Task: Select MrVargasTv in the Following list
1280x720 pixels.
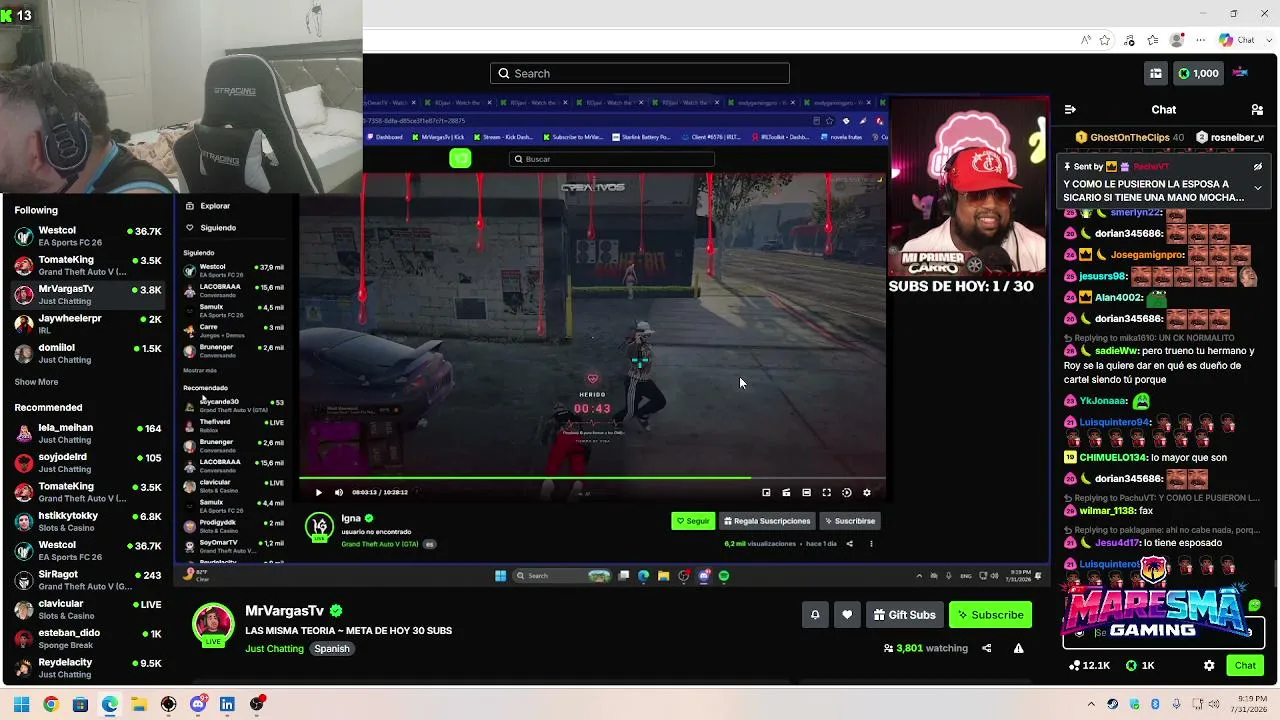Action: point(87,295)
